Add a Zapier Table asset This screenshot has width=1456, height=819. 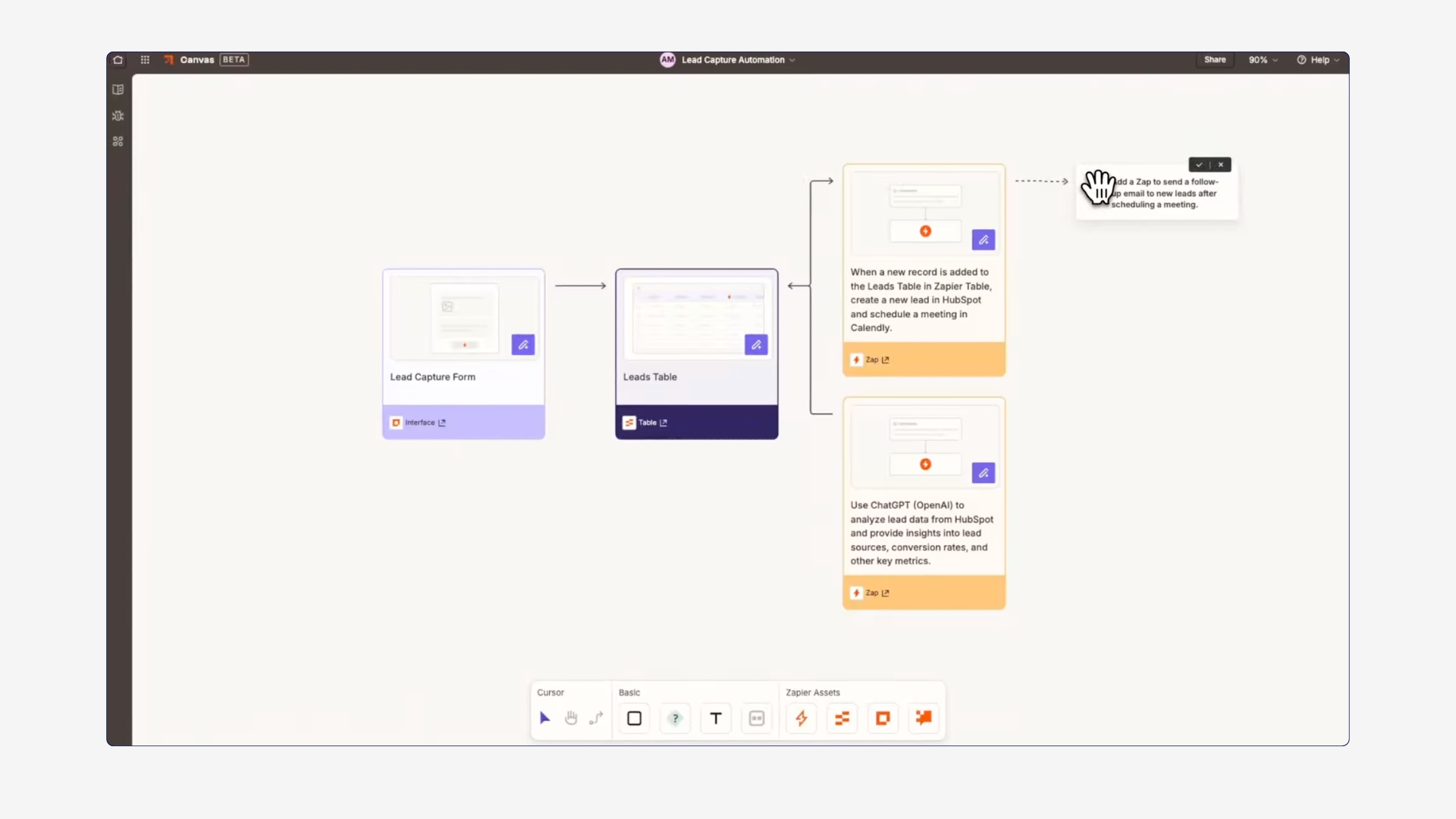pos(843,718)
